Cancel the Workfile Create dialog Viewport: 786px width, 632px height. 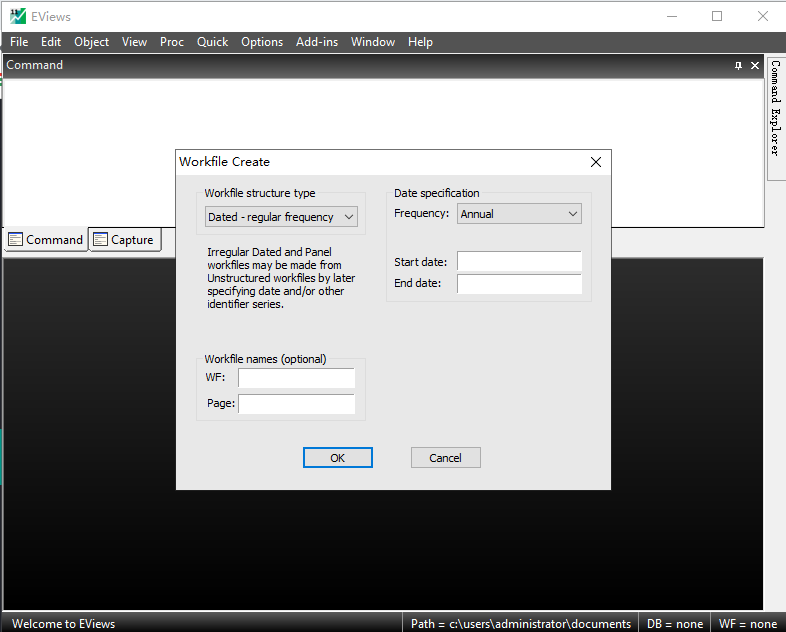(446, 458)
